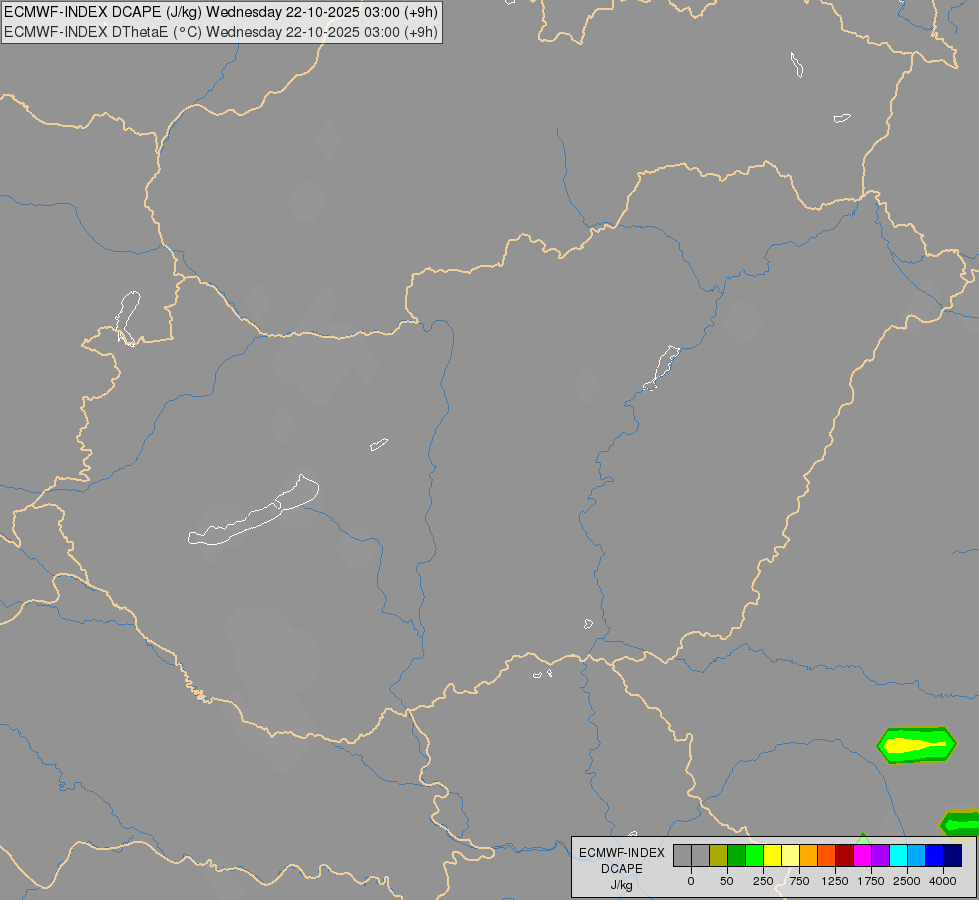Select the red-orange legend swatch
979x900 pixels.
tap(827, 856)
